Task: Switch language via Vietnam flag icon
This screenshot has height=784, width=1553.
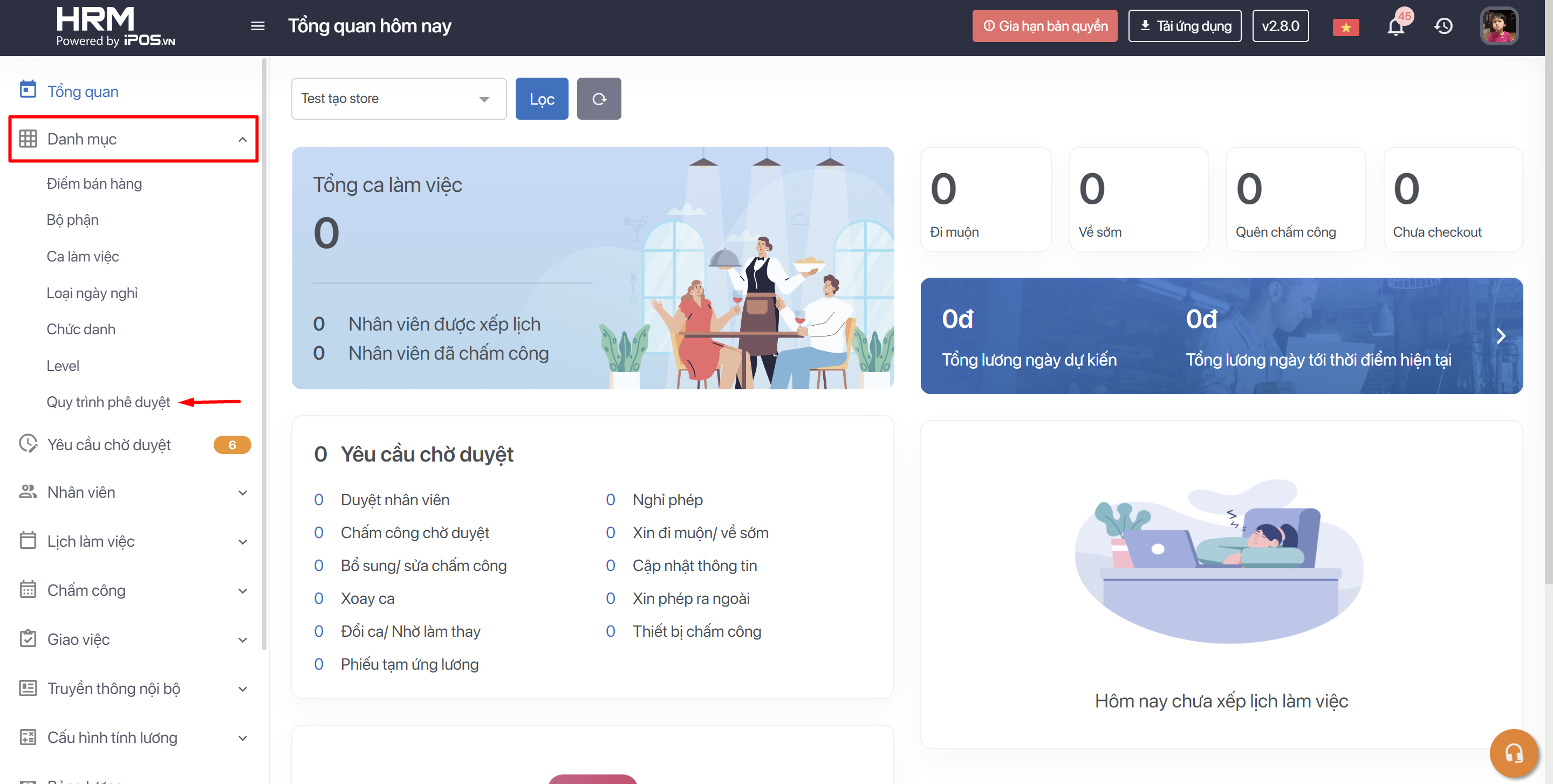Action: (x=1346, y=27)
